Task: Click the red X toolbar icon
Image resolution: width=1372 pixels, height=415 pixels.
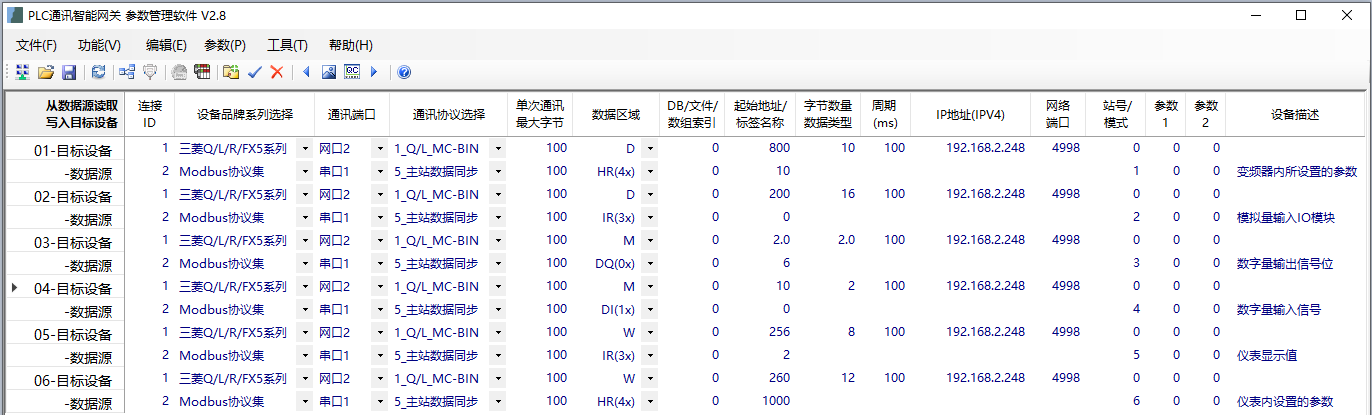Action: (276, 72)
